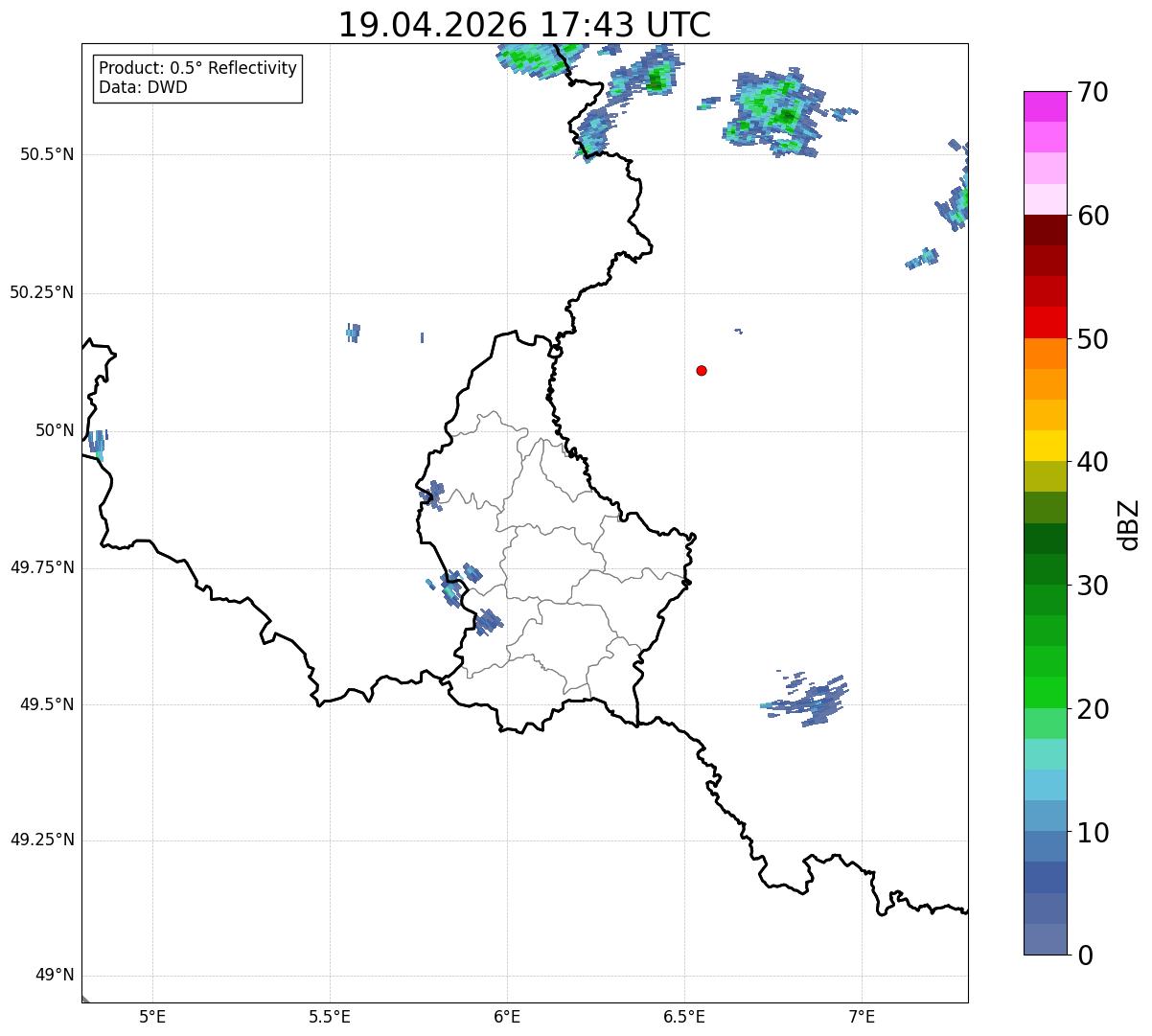Screen dimensions: 1152x1036
Task: Click the 7°E longitude tick label
Action: (862, 1016)
